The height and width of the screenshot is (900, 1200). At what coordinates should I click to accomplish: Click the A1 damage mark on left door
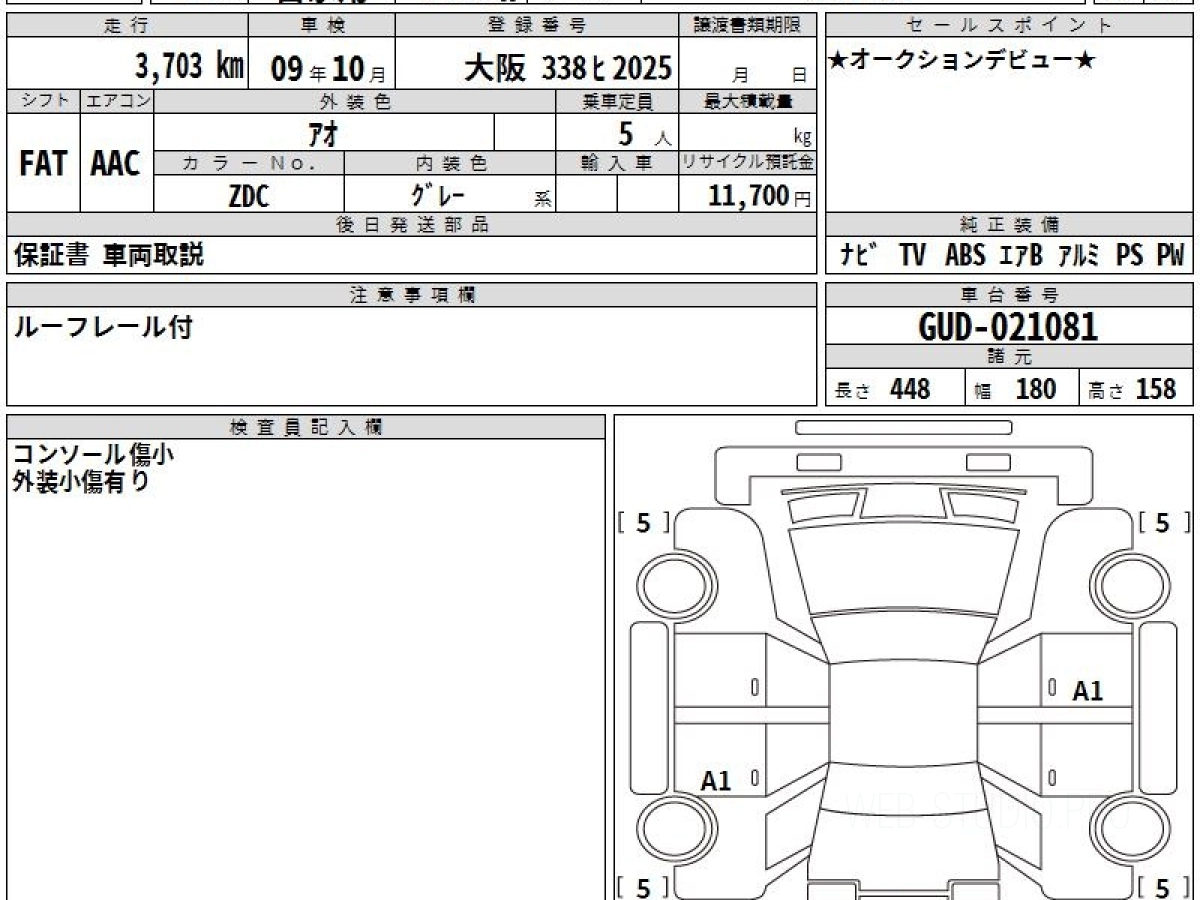[x=716, y=781]
